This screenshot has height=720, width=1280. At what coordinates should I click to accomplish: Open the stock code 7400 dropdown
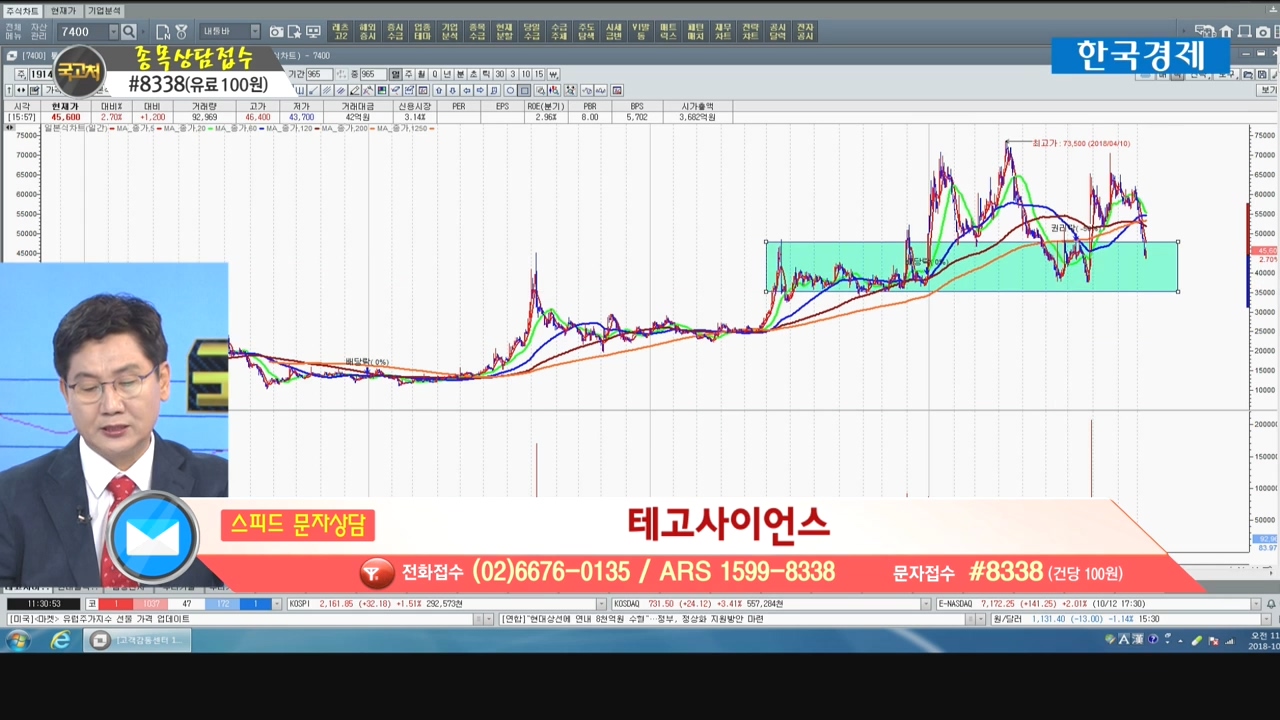pos(112,32)
